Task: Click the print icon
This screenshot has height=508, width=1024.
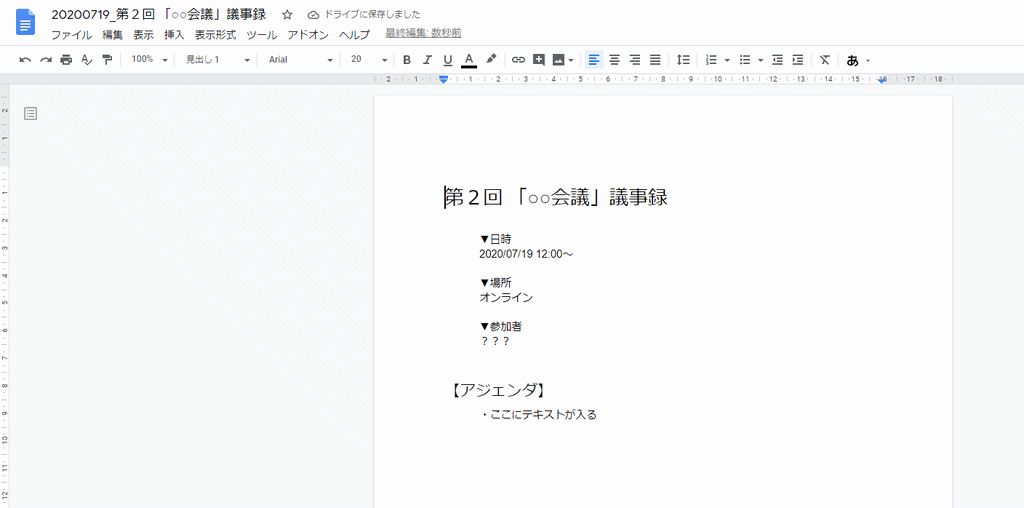Action: coord(66,60)
